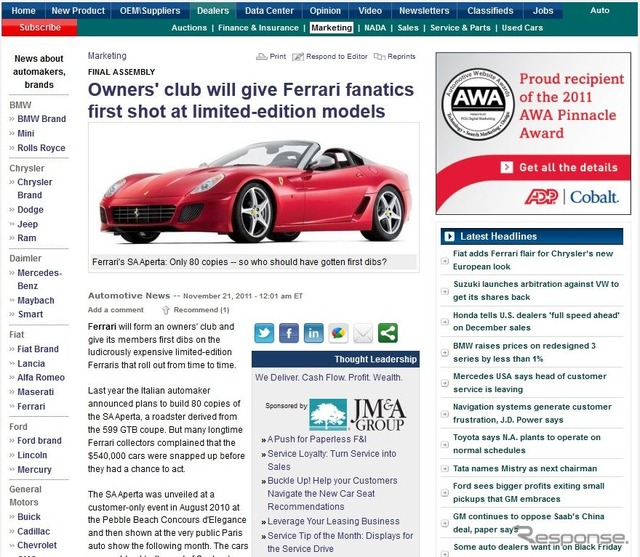Image resolution: width=640 pixels, height=557 pixels.
Task: Switch to the OEM\Suppliers tab
Action: click(x=150, y=11)
